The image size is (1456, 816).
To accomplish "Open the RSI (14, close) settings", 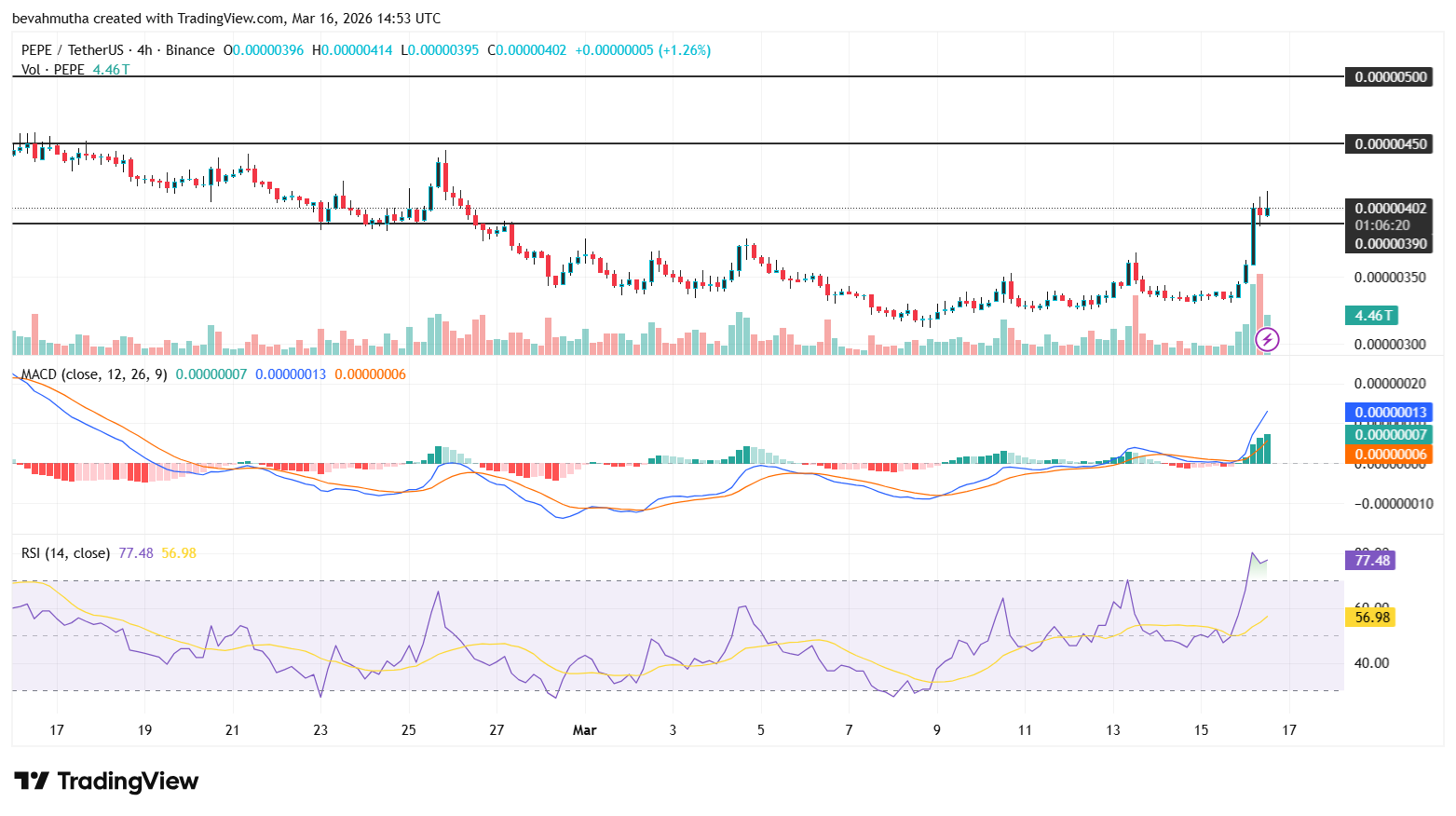I will coord(65,552).
